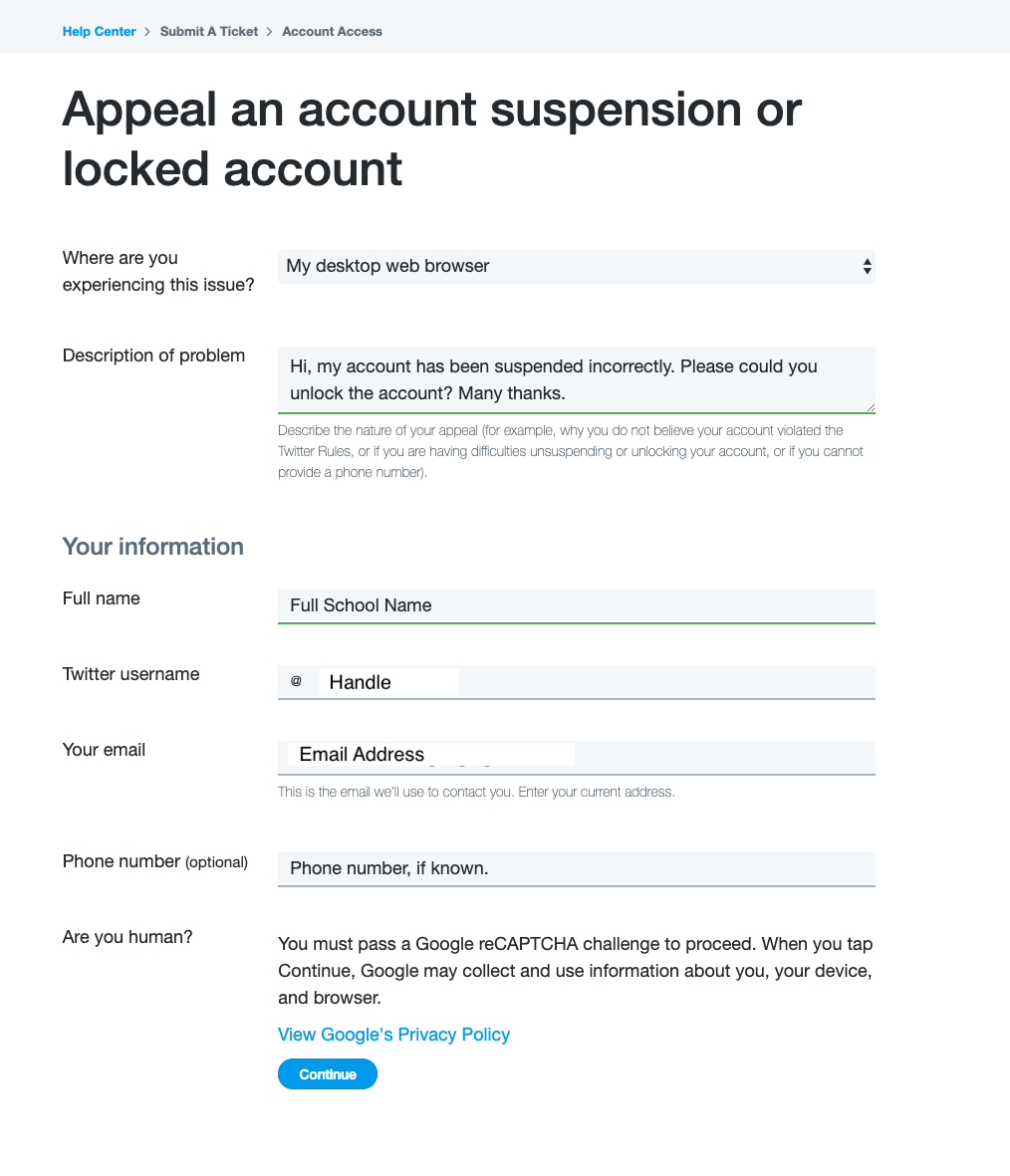Open View Google's Privacy Policy link
Screen dimensions: 1010x1176
[x=393, y=1035]
